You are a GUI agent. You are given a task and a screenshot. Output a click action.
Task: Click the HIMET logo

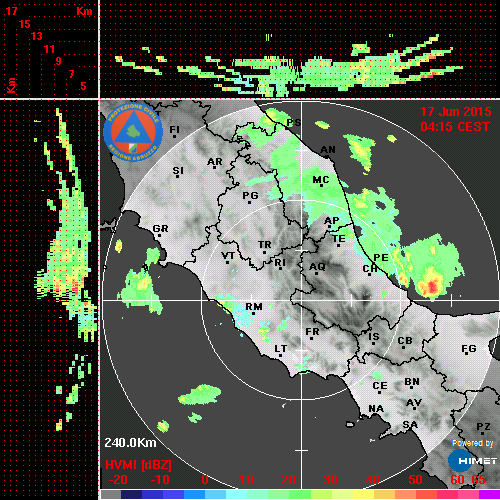click(x=472, y=461)
